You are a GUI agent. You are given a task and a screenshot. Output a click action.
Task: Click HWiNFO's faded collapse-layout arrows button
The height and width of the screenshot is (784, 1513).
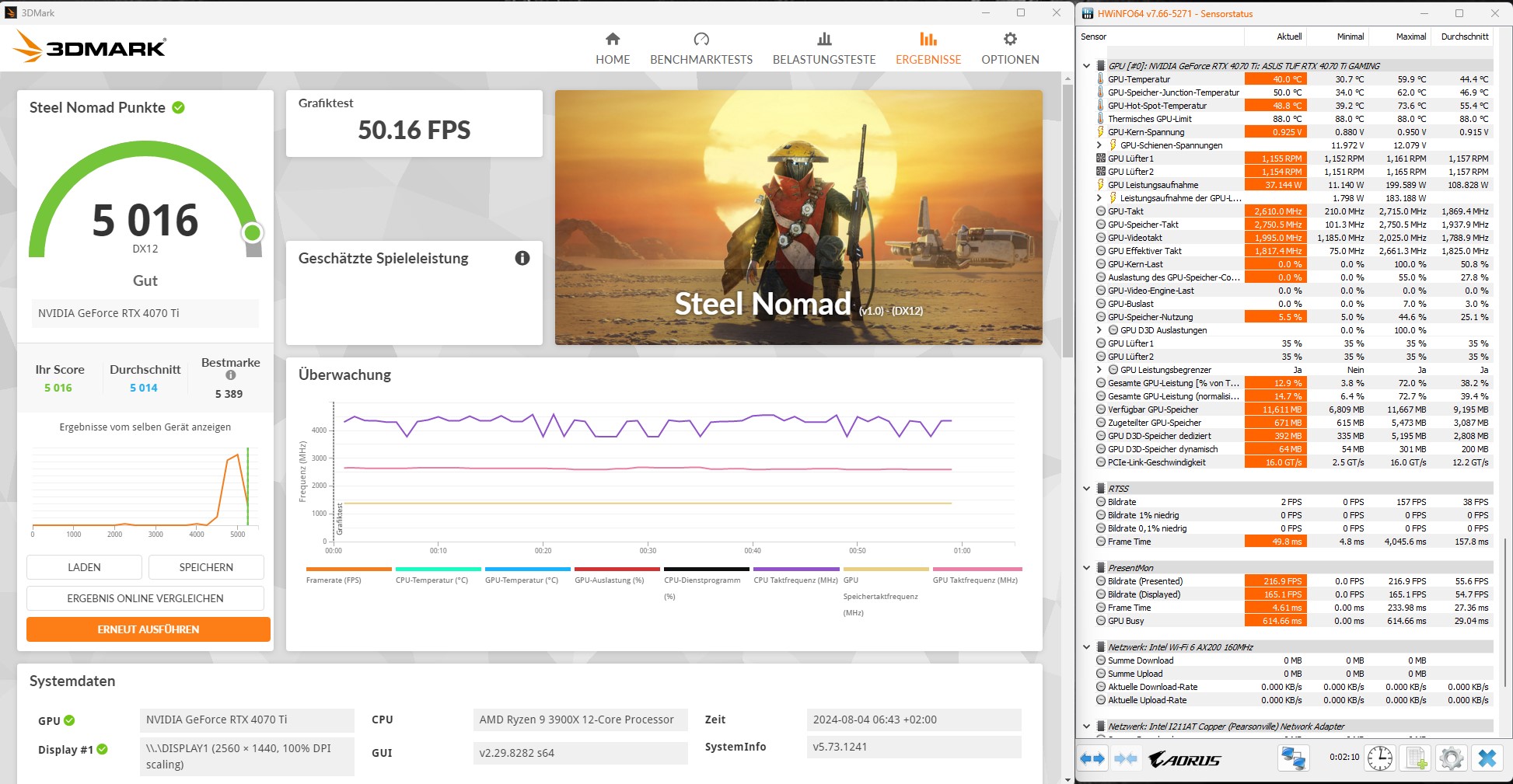(x=1126, y=758)
